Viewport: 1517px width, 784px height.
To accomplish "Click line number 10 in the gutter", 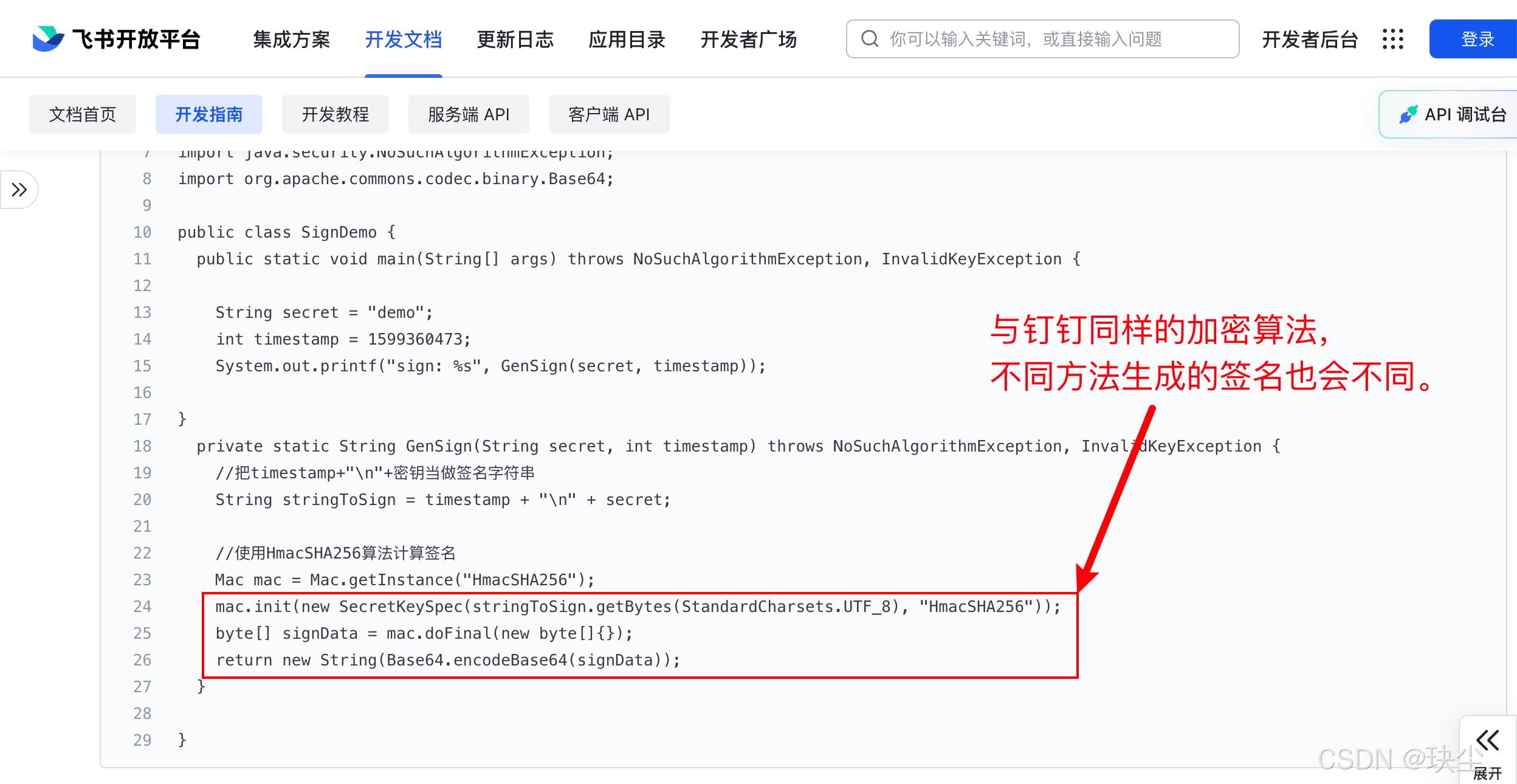I will 142,232.
